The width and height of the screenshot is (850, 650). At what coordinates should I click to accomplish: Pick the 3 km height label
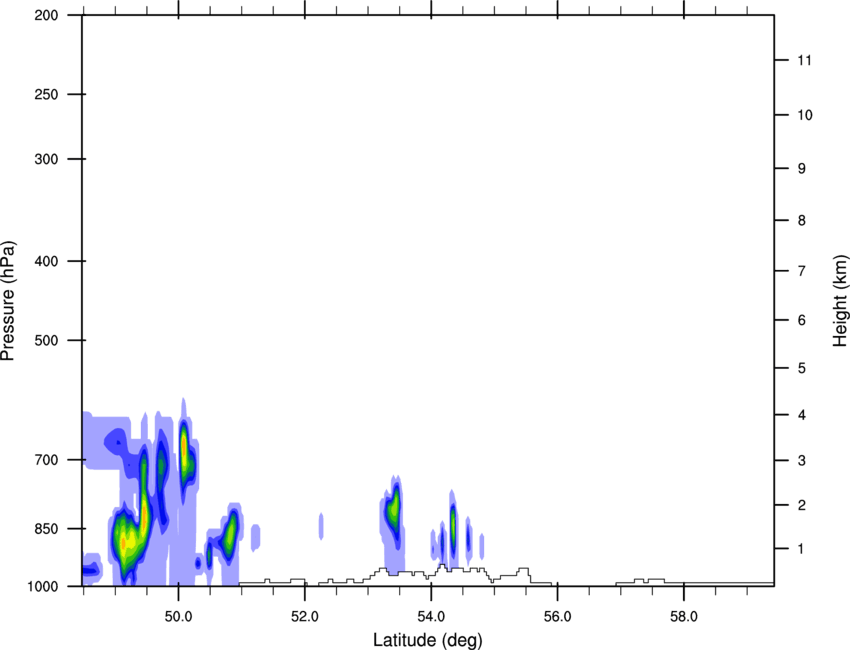(802, 460)
